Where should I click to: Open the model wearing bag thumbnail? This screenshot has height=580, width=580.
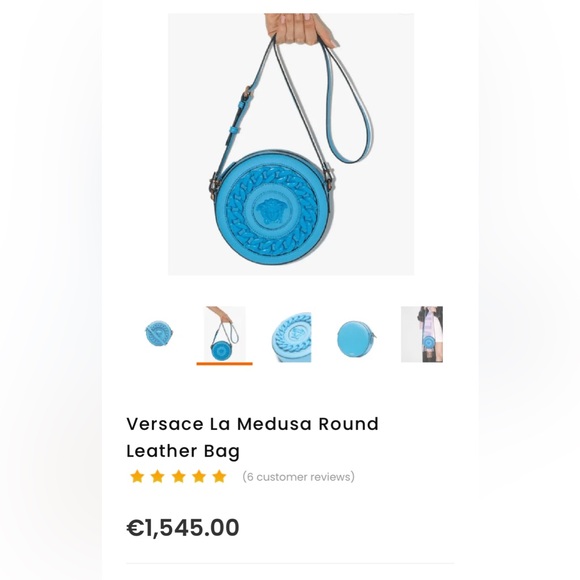422,334
